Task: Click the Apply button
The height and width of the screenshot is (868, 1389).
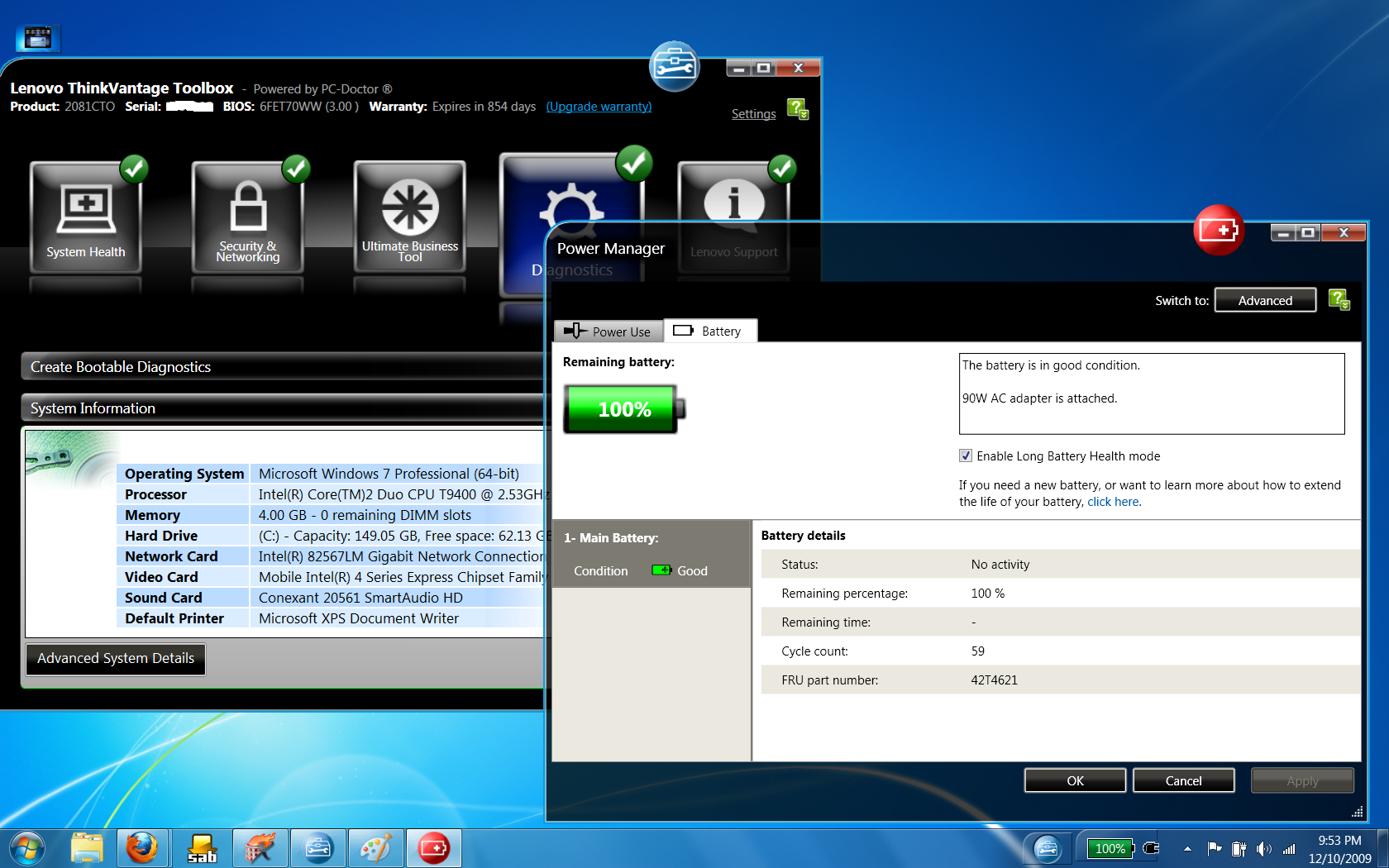Action: (1302, 780)
